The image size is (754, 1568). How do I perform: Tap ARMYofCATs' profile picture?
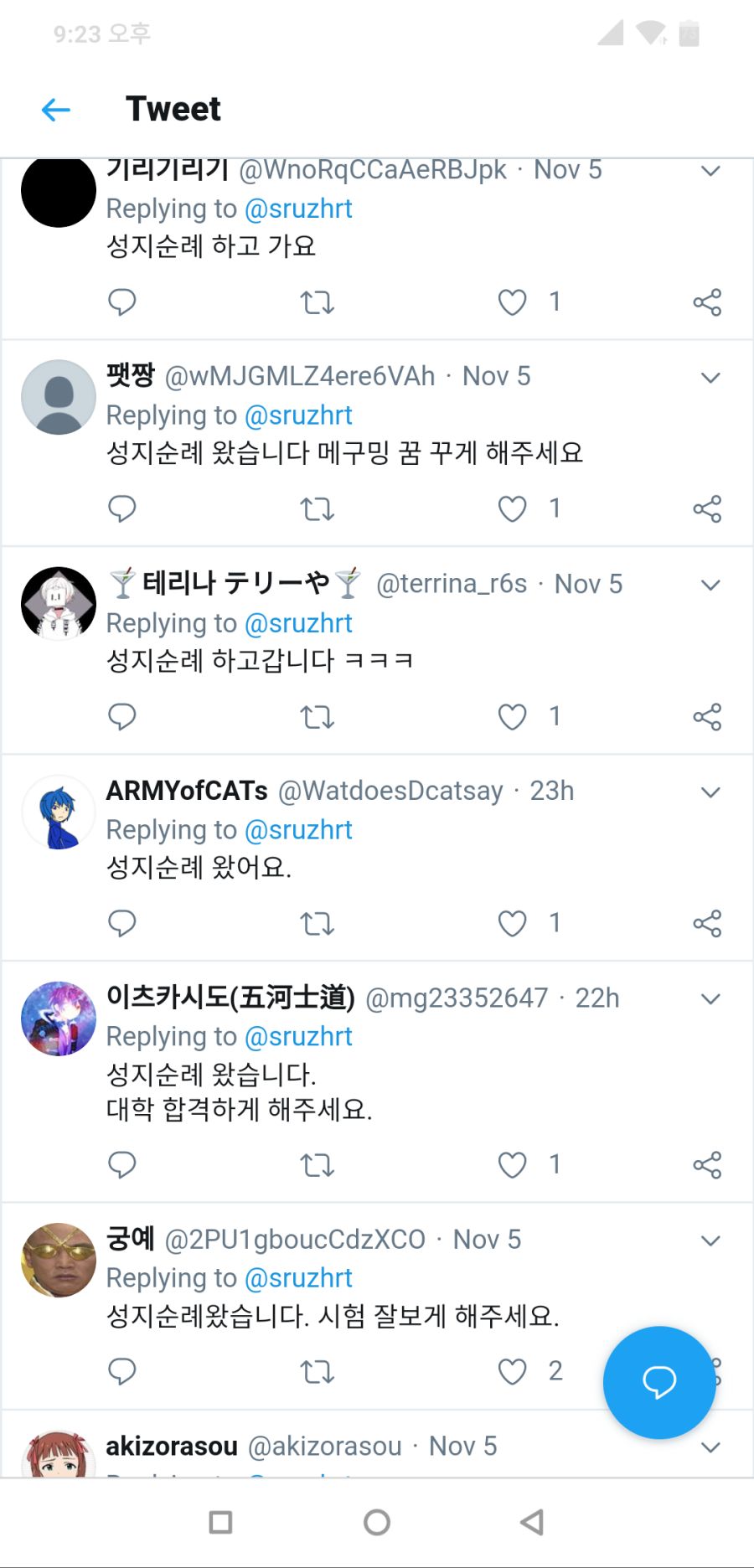pos(58,812)
